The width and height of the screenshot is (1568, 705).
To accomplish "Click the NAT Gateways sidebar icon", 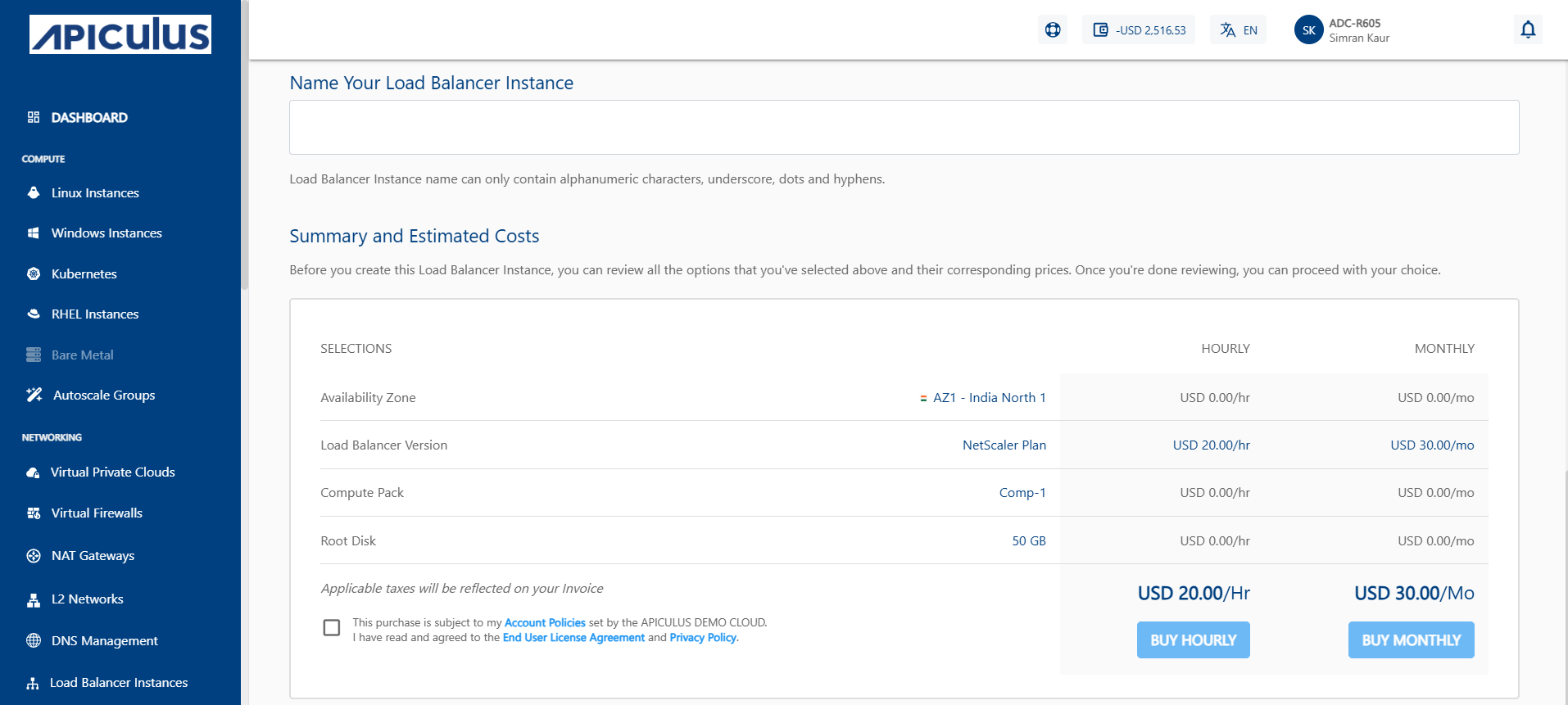I will pos(34,556).
